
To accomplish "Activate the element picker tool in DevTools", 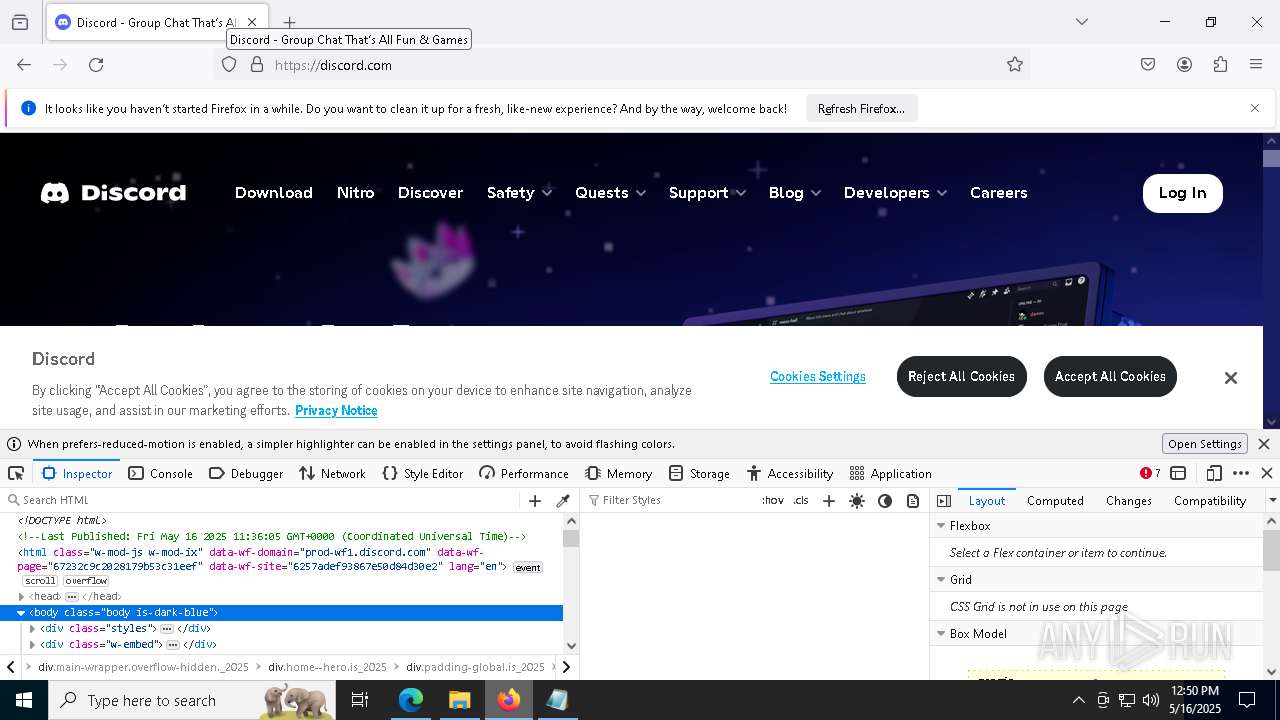I will coord(16,473).
